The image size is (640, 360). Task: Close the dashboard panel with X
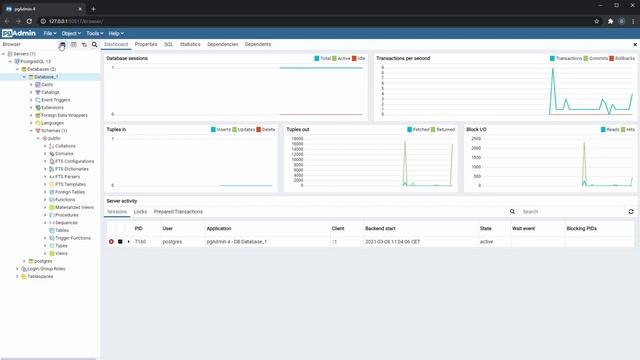635,44
